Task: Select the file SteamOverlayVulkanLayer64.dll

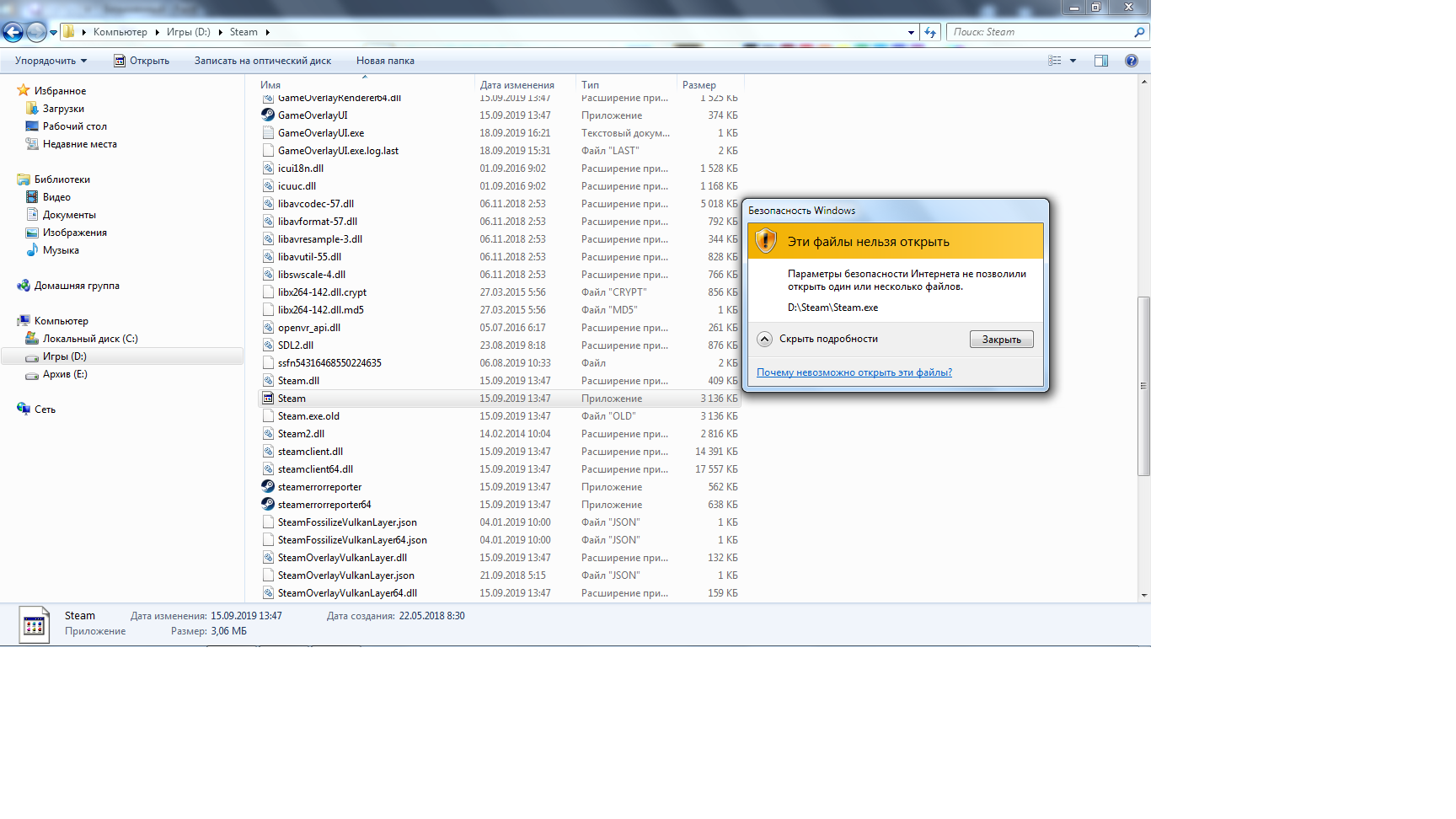Action: [347, 593]
